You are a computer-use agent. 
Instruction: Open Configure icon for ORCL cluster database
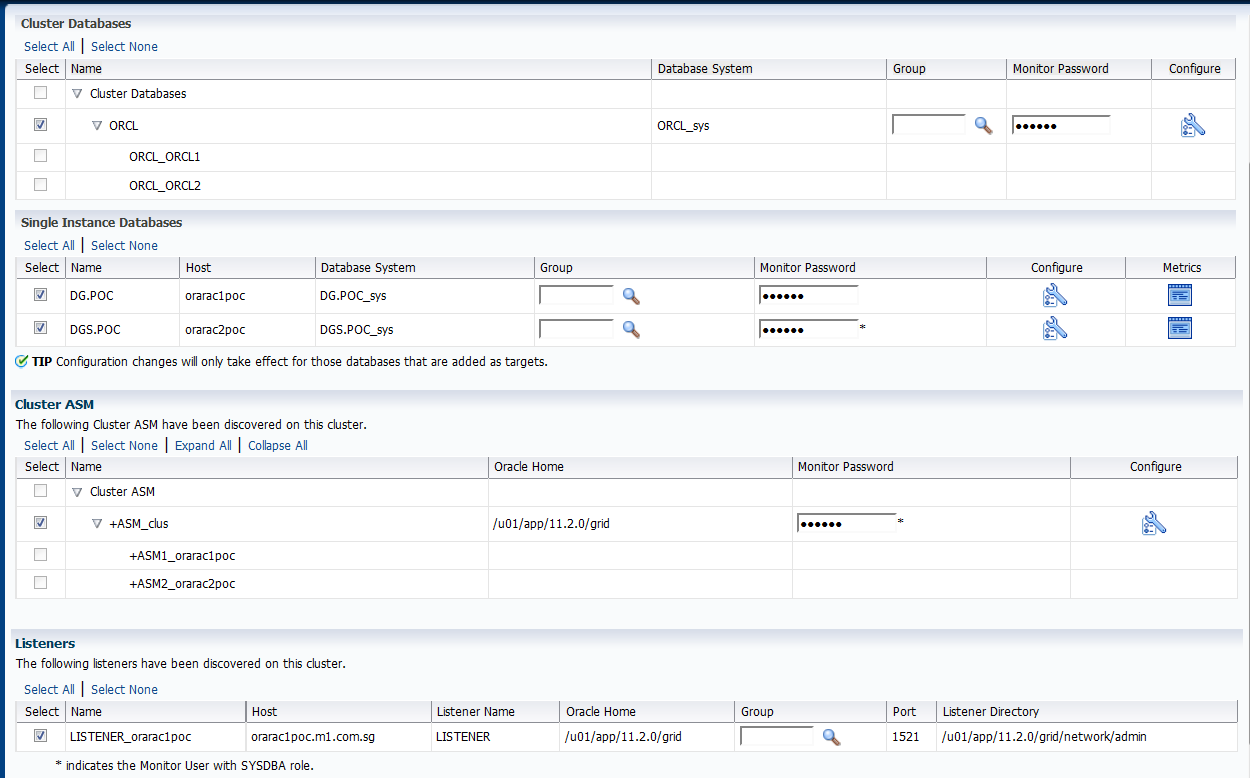coord(1193,125)
